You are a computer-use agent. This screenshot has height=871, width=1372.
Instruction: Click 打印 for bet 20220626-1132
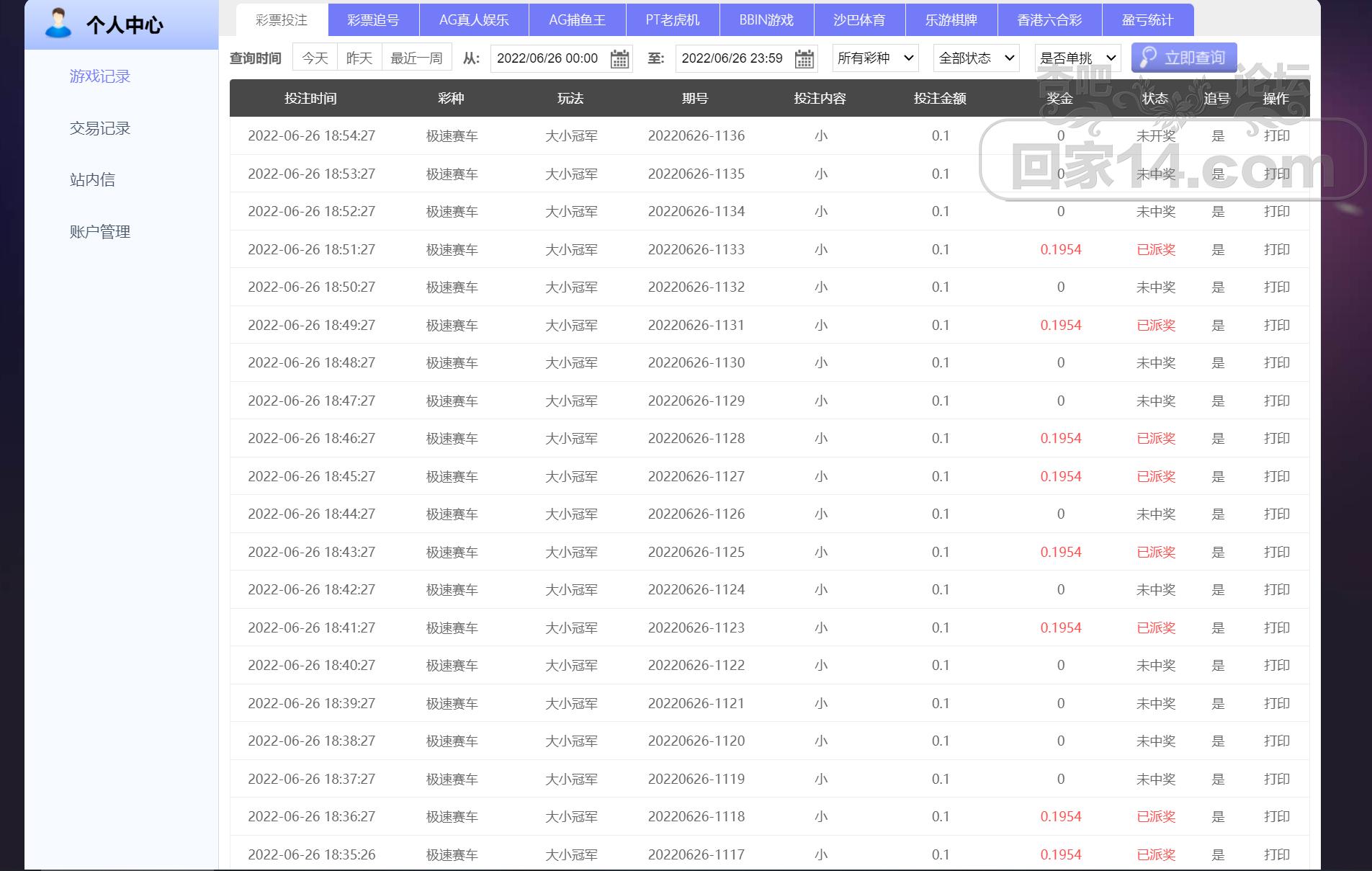(1276, 287)
